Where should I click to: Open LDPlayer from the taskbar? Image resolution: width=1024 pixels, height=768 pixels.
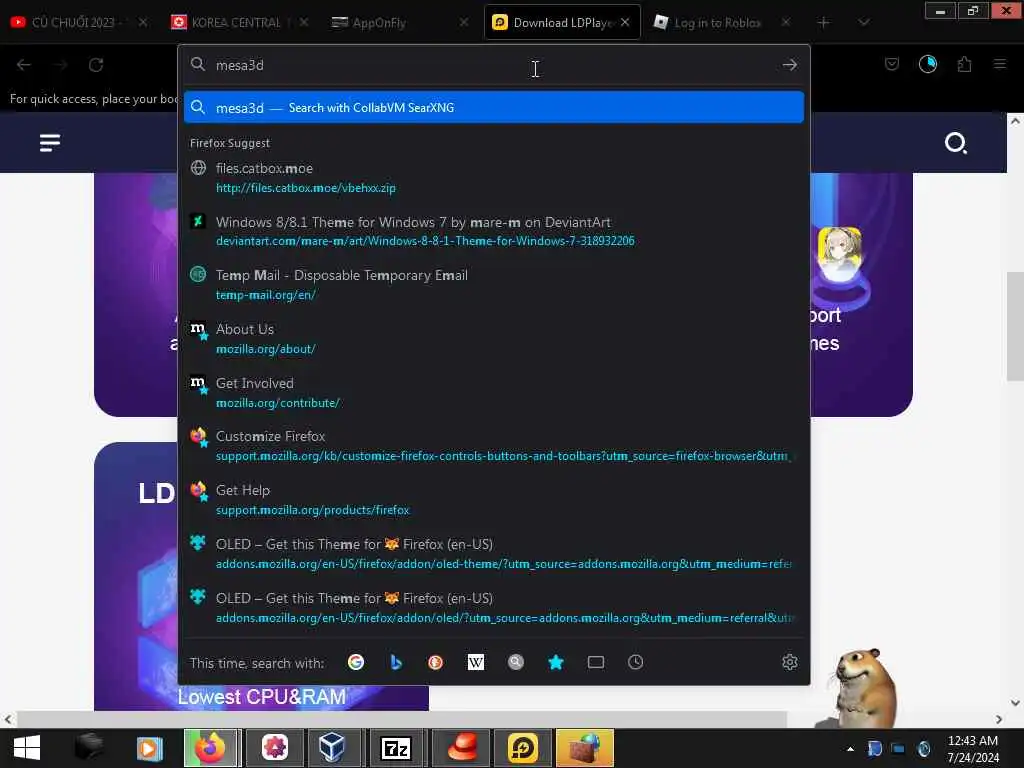point(523,748)
